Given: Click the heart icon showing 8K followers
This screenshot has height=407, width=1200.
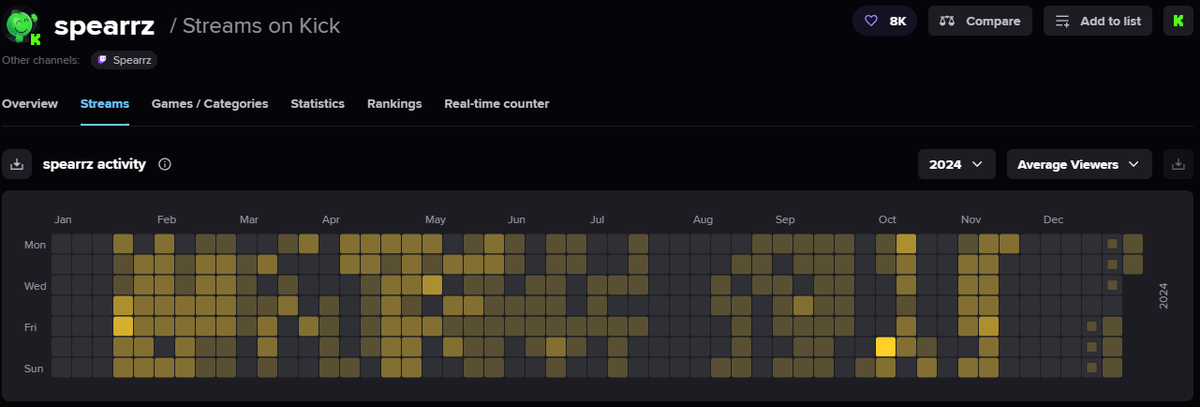Looking at the screenshot, I should coord(872,21).
